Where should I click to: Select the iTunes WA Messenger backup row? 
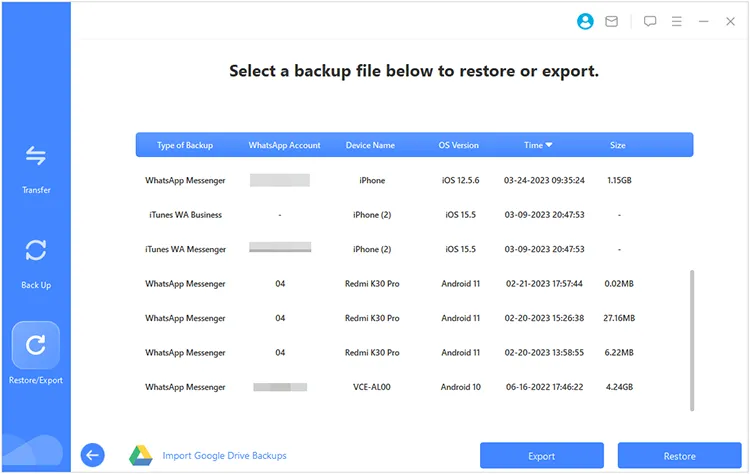(414, 249)
